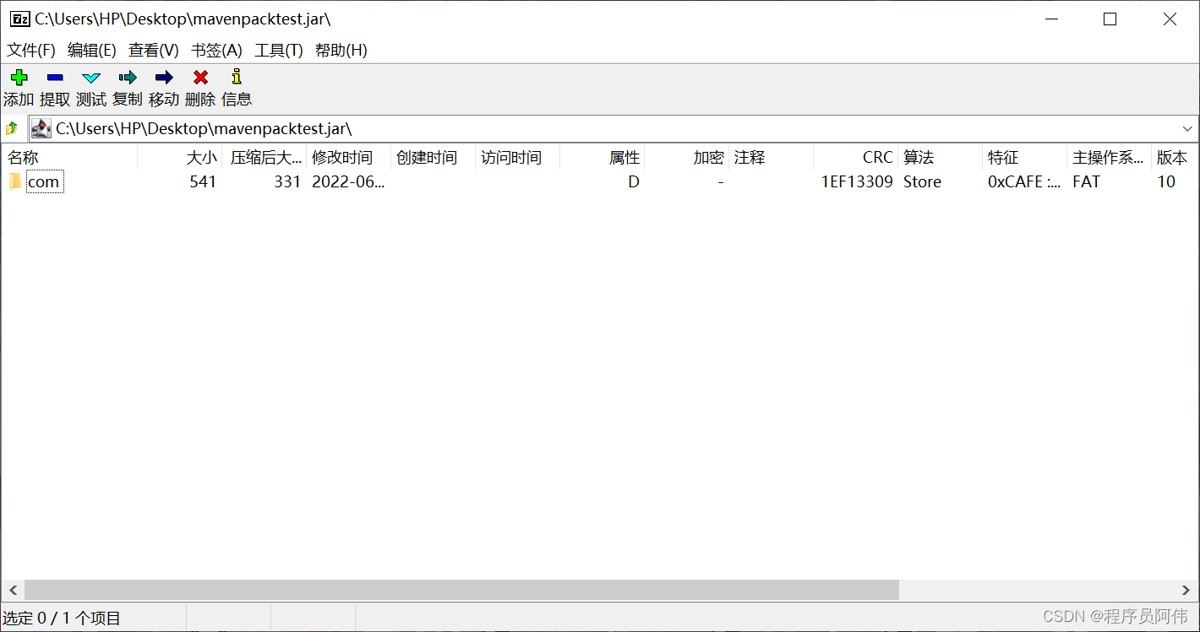Sort by 算法 column header
The image size is (1200, 632).
(940, 157)
